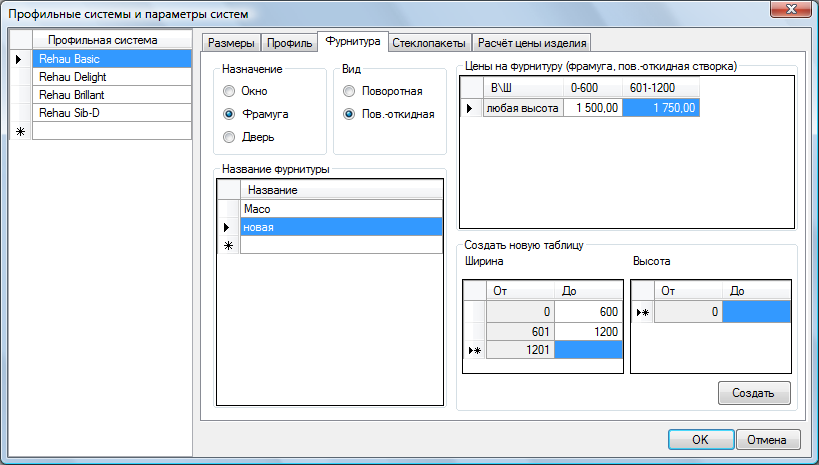Open the Профиль tab
Viewport: 819px width, 465px height.
(x=289, y=43)
